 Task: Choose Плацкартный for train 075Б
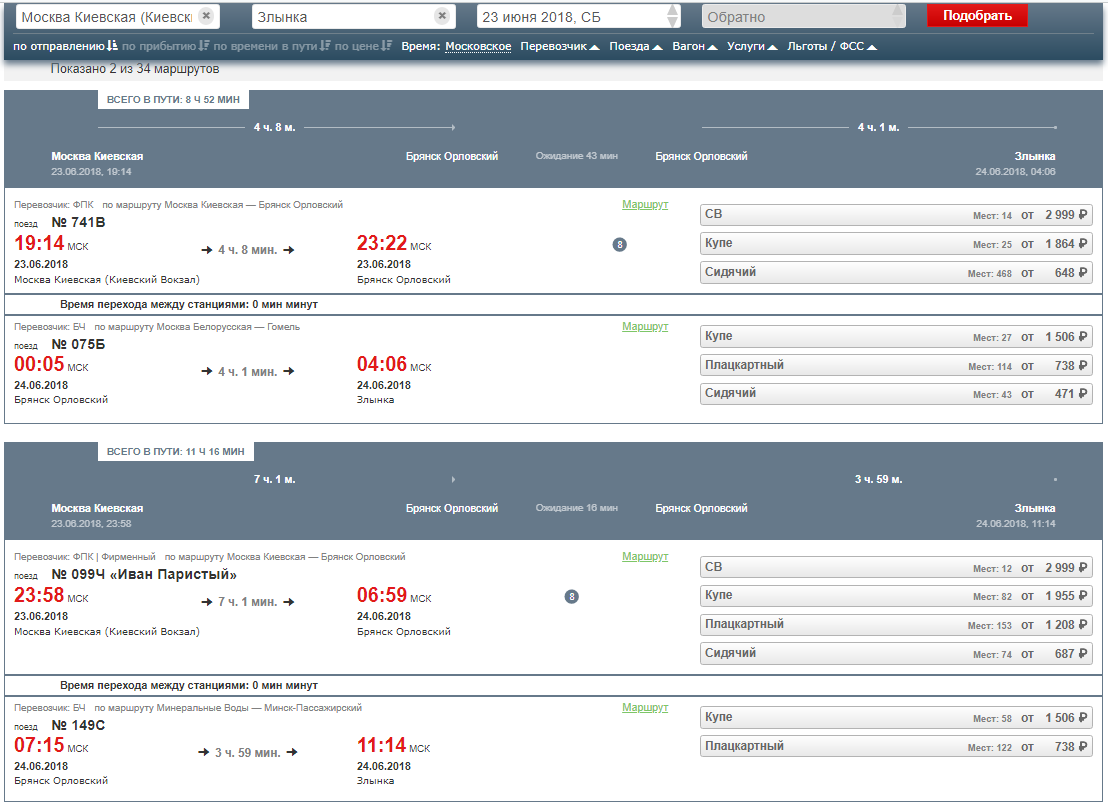[896, 366]
